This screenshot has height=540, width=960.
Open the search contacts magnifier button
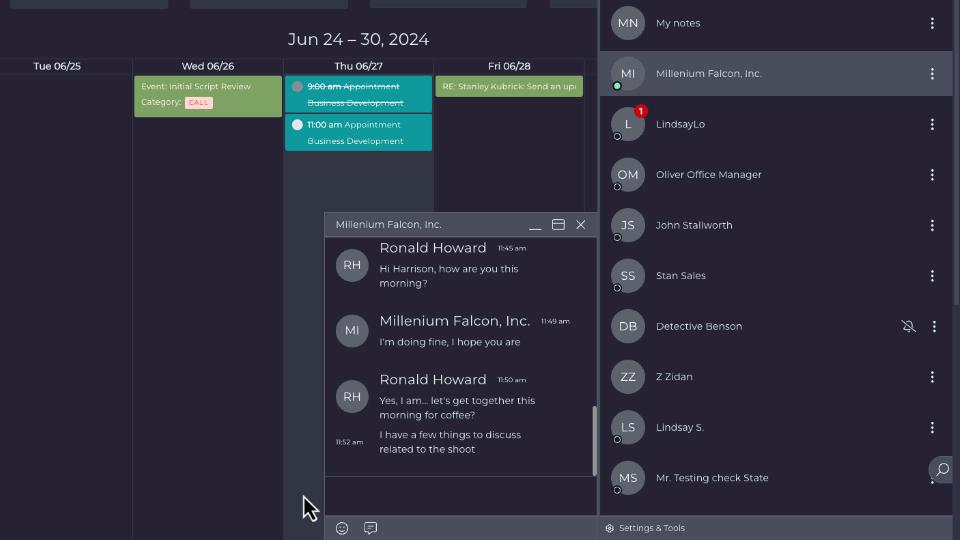point(941,469)
